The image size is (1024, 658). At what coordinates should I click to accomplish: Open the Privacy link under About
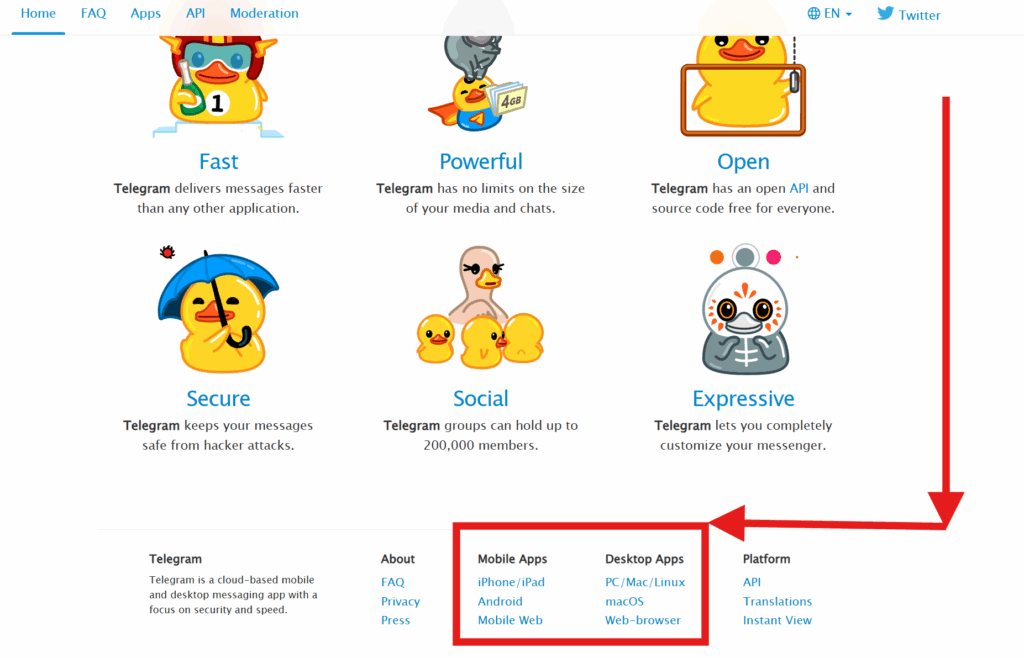400,601
